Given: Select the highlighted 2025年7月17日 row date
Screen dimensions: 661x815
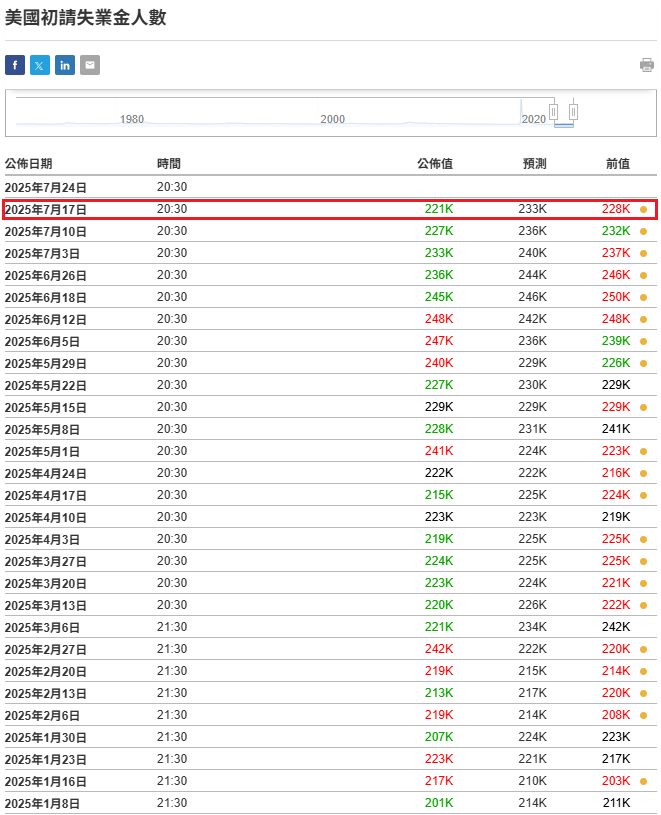Looking at the screenshot, I should point(46,210).
